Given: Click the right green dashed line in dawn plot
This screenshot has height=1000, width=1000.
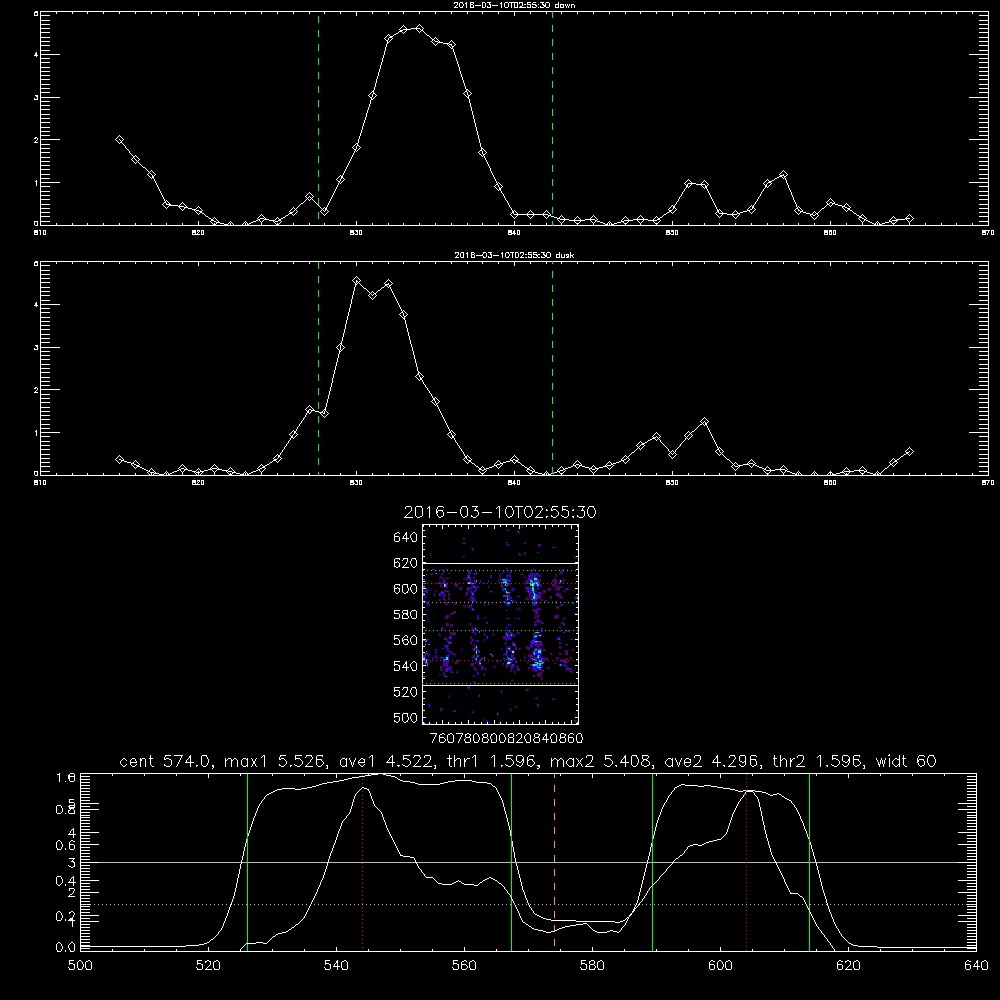Looking at the screenshot, I should point(552,119).
